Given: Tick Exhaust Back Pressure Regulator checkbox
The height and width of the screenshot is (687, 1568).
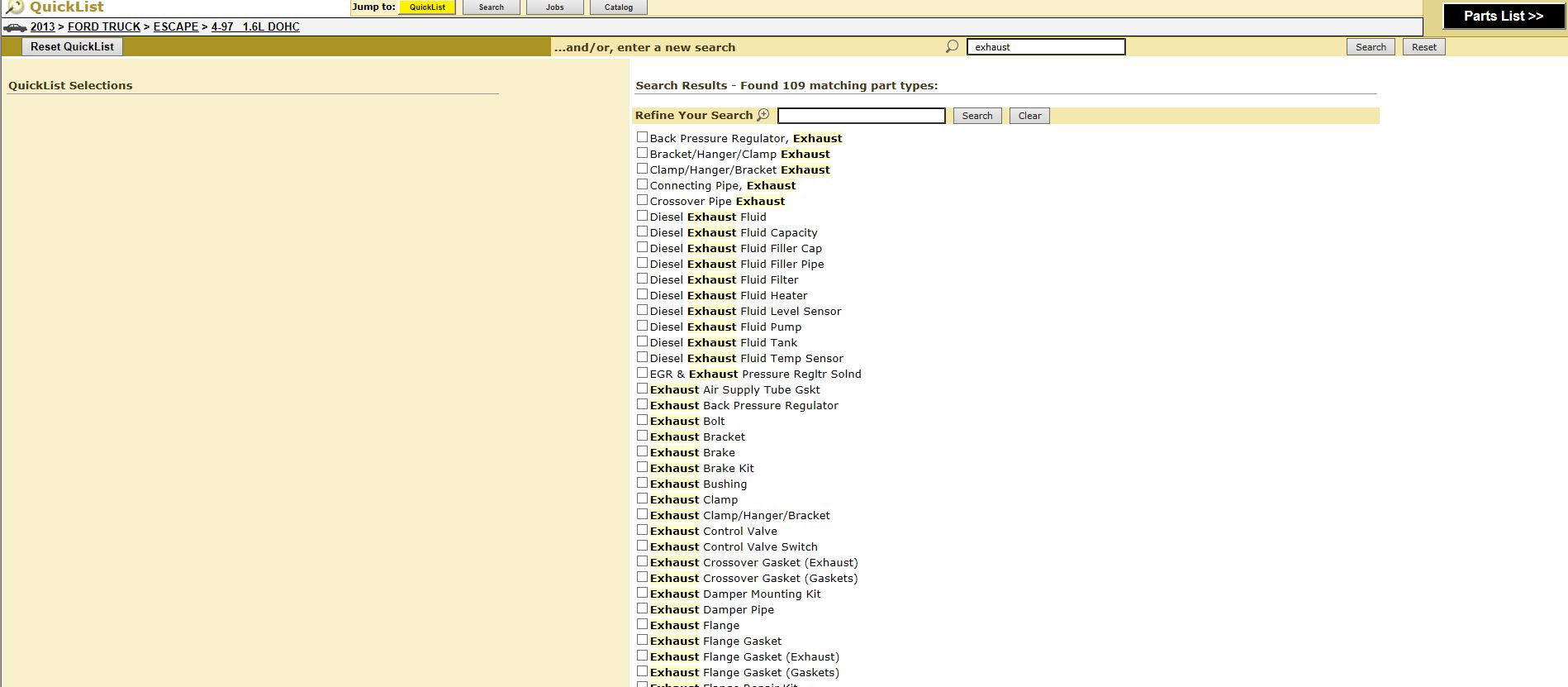Looking at the screenshot, I should [x=642, y=404].
